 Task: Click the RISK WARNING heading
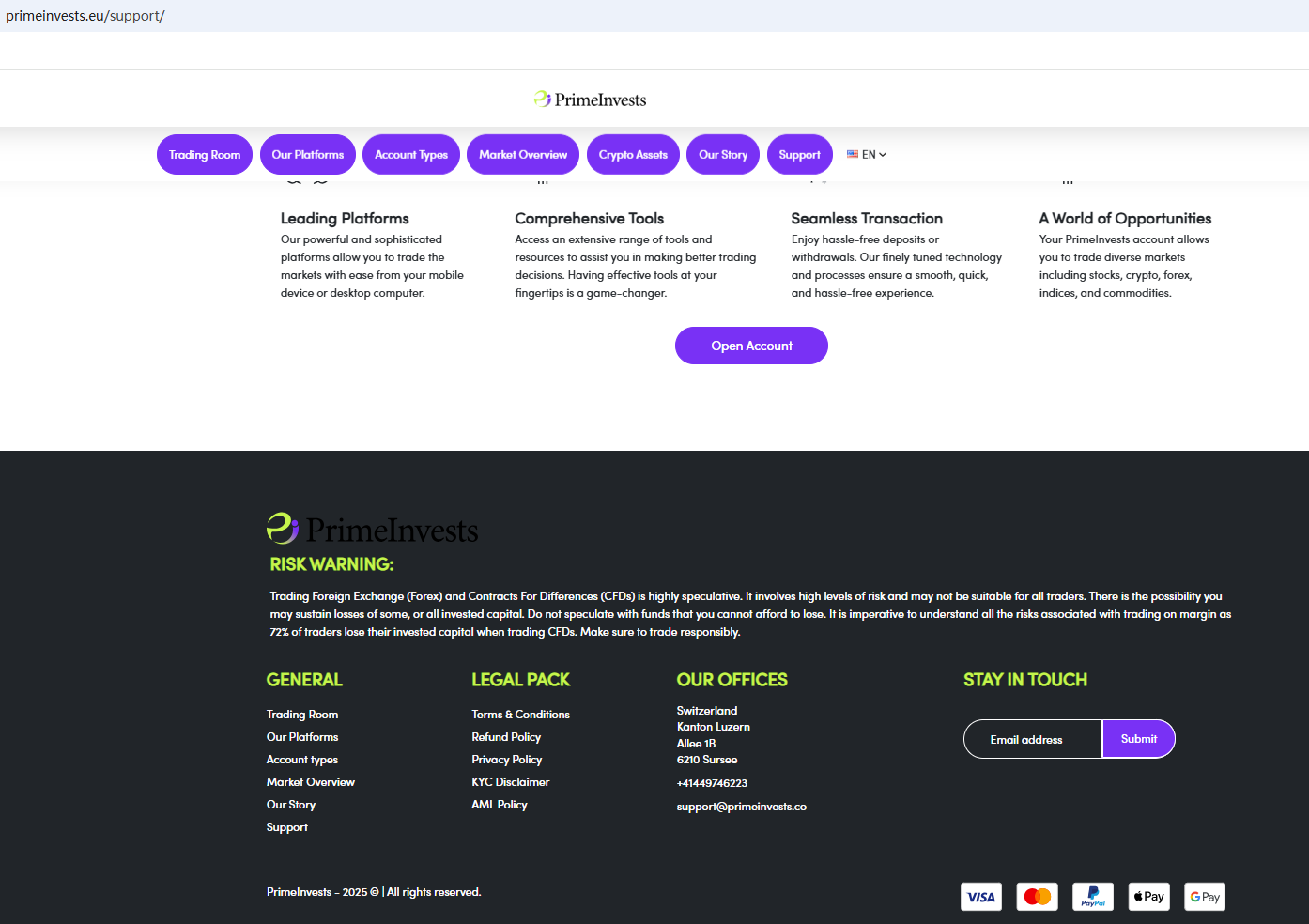tap(332, 564)
